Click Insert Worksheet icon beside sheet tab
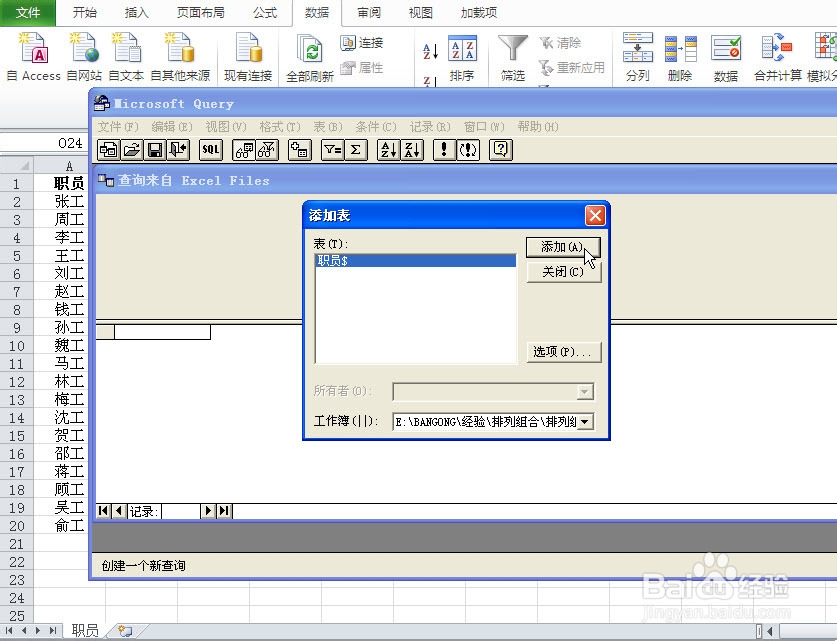Screen dimensions: 837x641 tap(125, 631)
